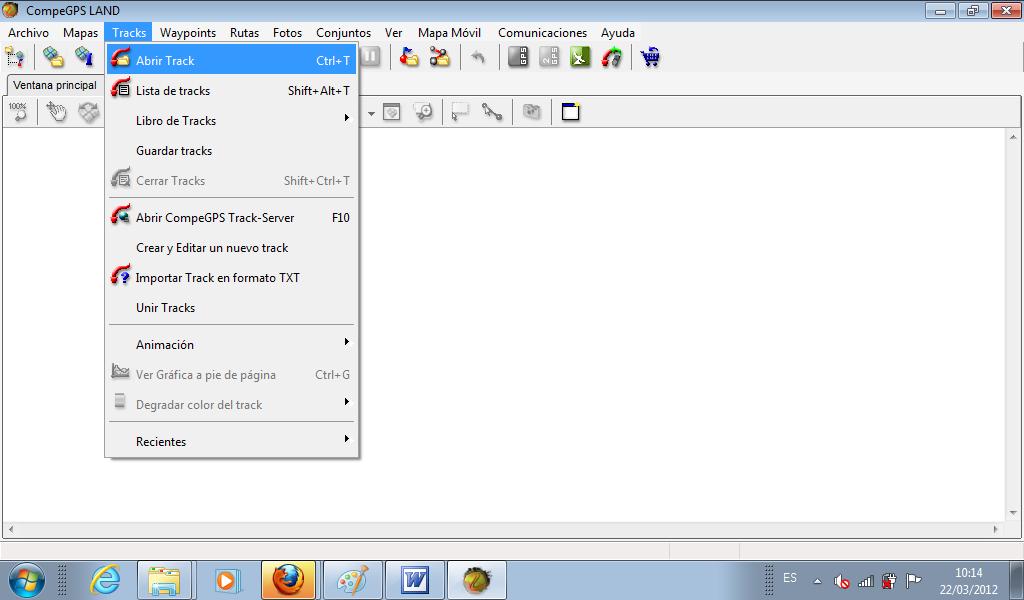Click the rectangle selection cursor icon
The height and width of the screenshot is (600, 1024).
460,112
